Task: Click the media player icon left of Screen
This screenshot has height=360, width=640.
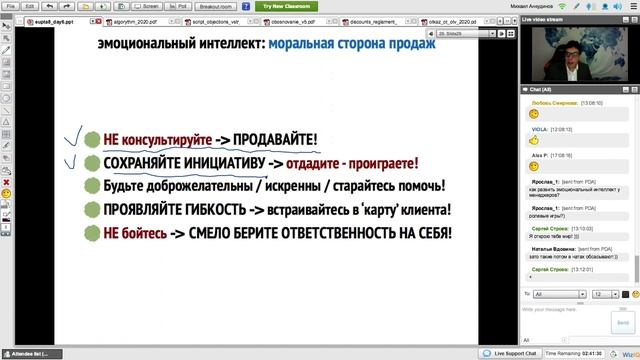Action: coord(121,6)
